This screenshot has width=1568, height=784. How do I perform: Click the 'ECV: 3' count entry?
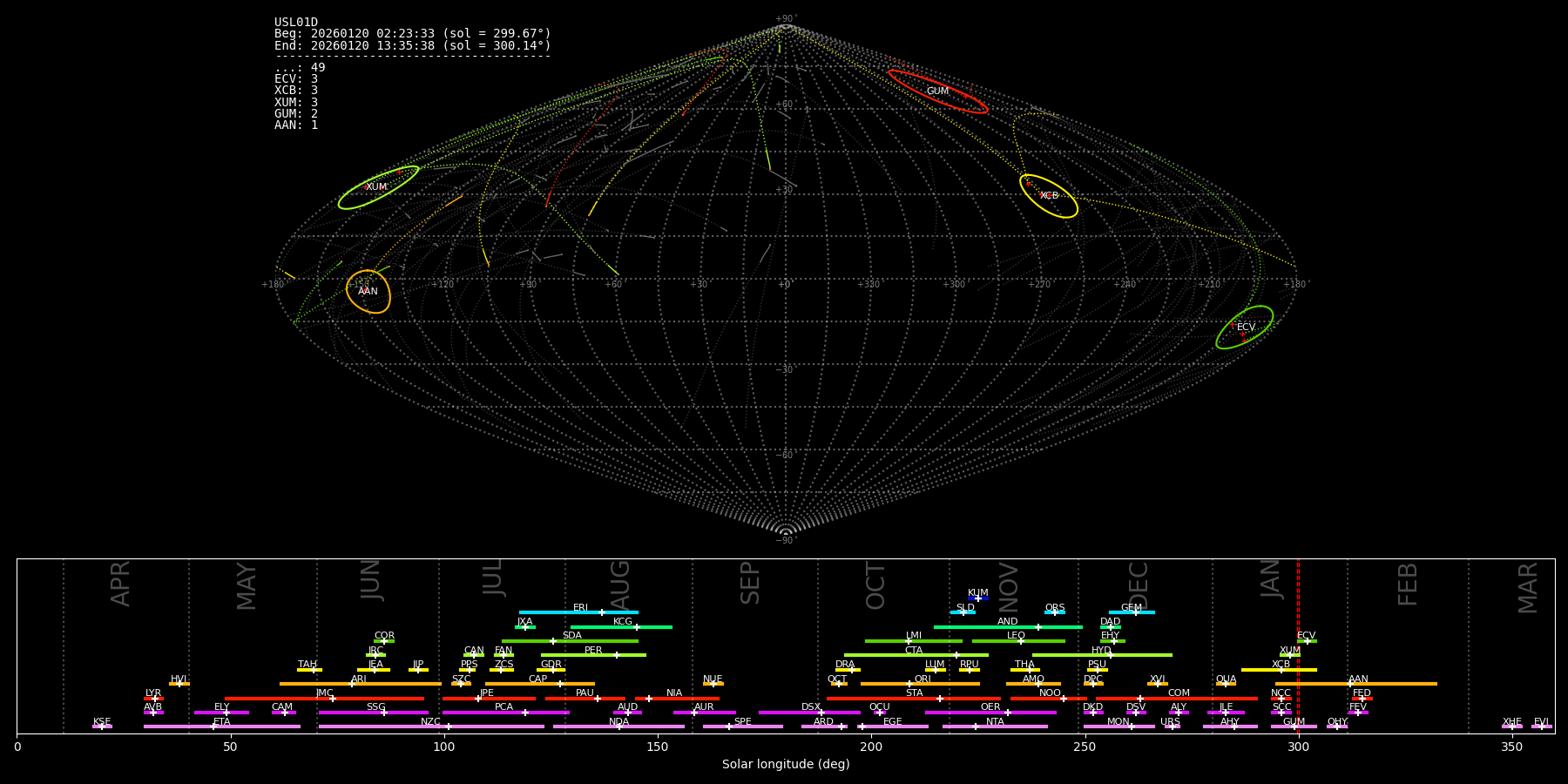[x=296, y=79]
